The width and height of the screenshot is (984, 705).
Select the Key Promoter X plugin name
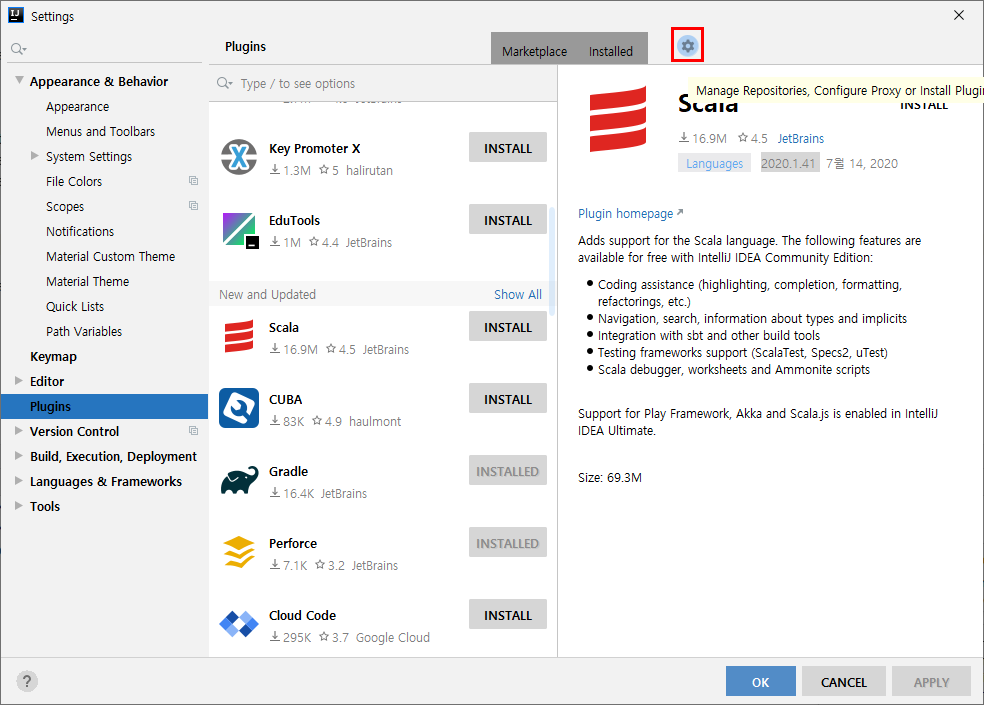click(x=314, y=149)
